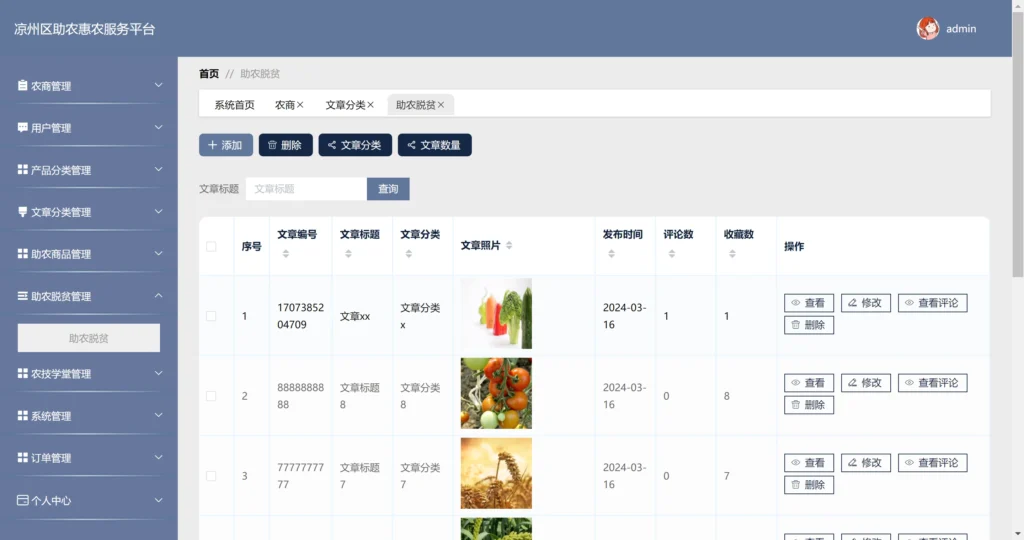The width and height of the screenshot is (1024, 540).
Task: Sort by 文章分类 column arrows
Action: [408, 253]
